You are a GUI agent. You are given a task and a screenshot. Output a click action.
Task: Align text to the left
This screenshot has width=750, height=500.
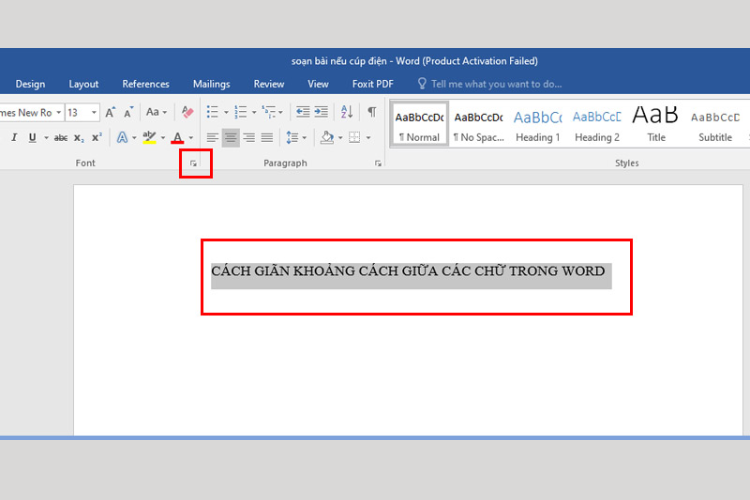[x=212, y=138]
